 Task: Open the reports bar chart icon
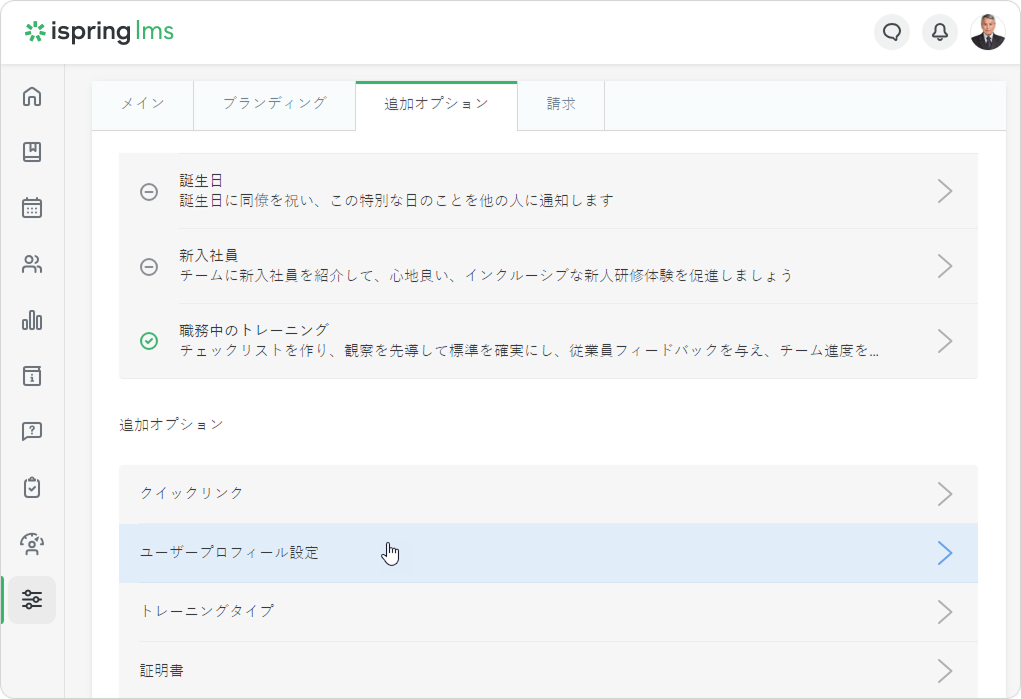[32, 320]
